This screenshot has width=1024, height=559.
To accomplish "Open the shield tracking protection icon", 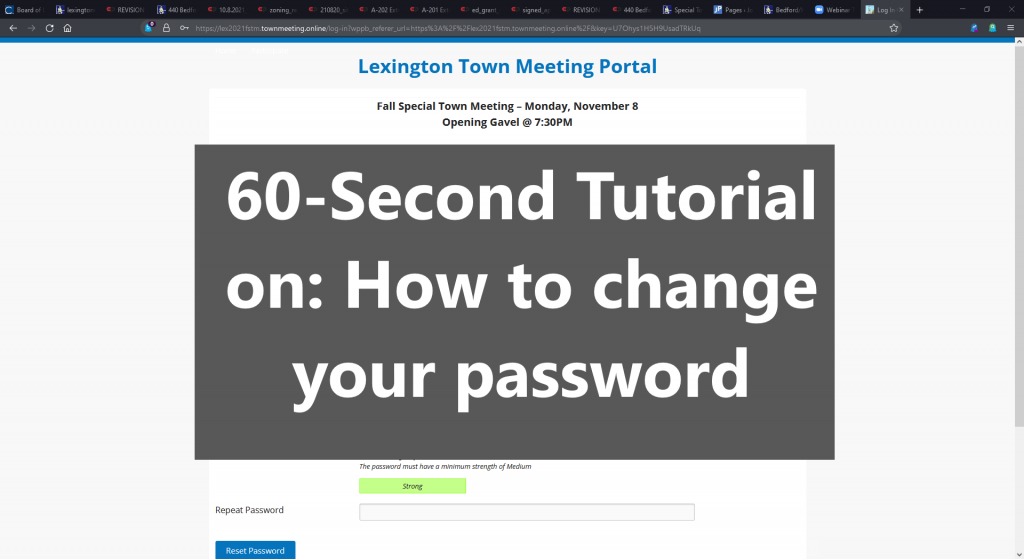I will coord(149,27).
